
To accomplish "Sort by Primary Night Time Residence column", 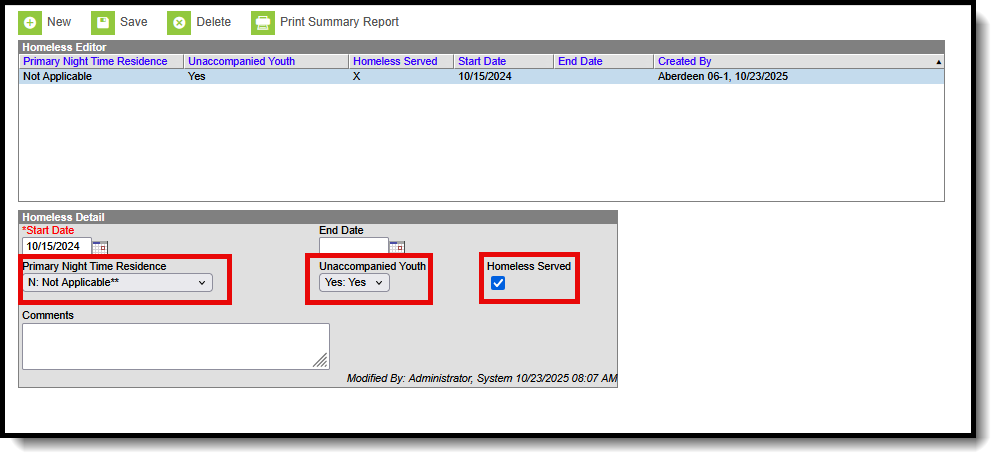I will (95, 61).
